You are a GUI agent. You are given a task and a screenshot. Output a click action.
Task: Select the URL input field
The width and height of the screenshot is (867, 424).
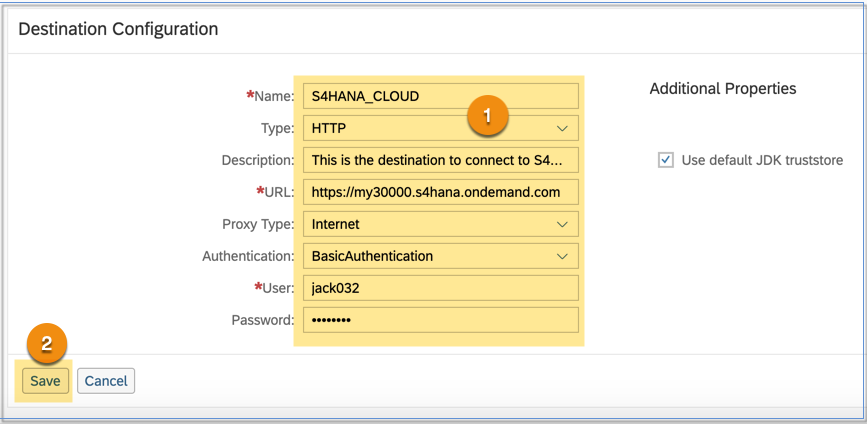point(441,192)
